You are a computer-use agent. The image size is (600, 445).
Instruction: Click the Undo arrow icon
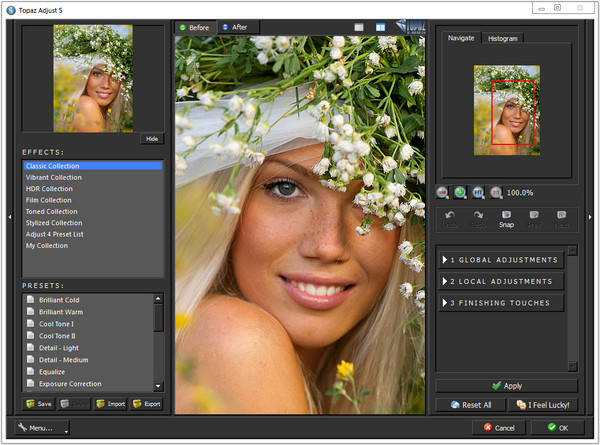451,218
